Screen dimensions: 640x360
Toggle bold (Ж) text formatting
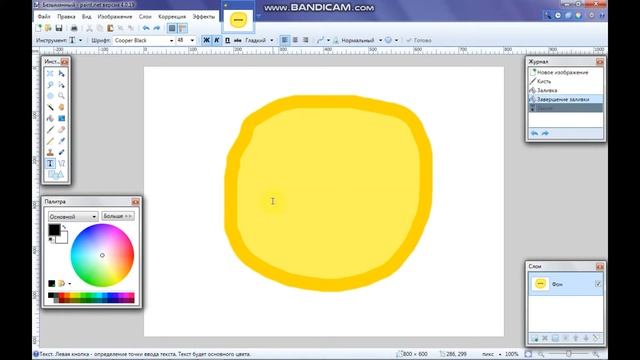point(206,40)
